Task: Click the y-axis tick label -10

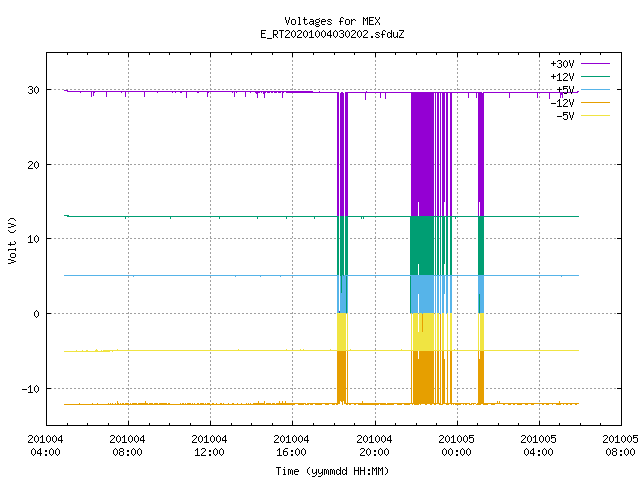Action: point(31,389)
